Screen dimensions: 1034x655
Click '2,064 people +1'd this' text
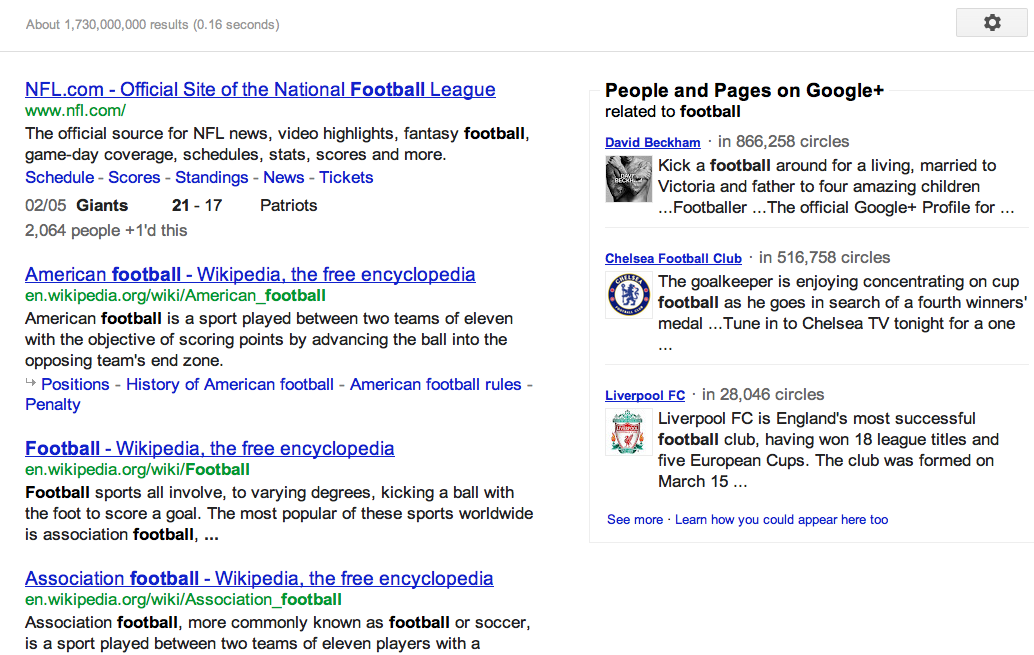tap(106, 230)
